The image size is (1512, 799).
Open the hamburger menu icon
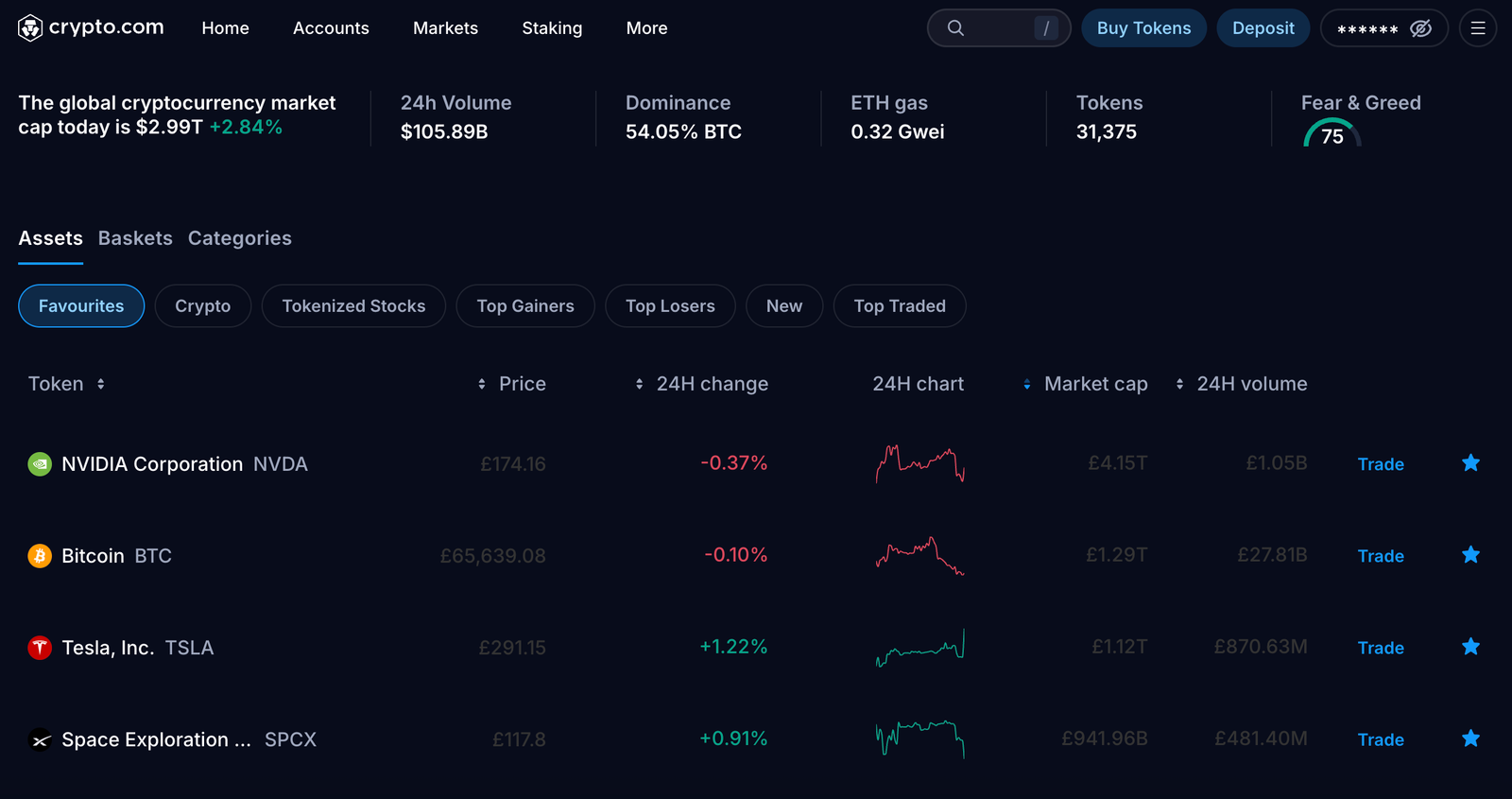[x=1478, y=28]
